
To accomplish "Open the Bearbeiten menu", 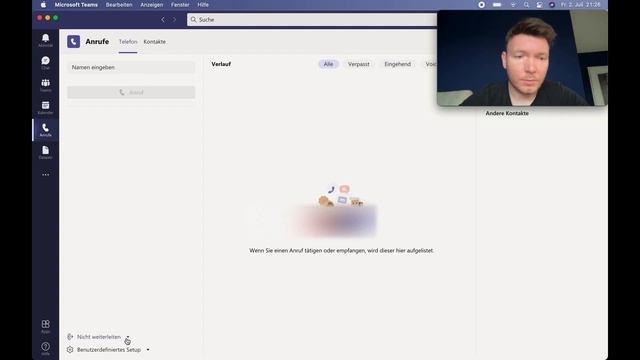I will 119,5.
